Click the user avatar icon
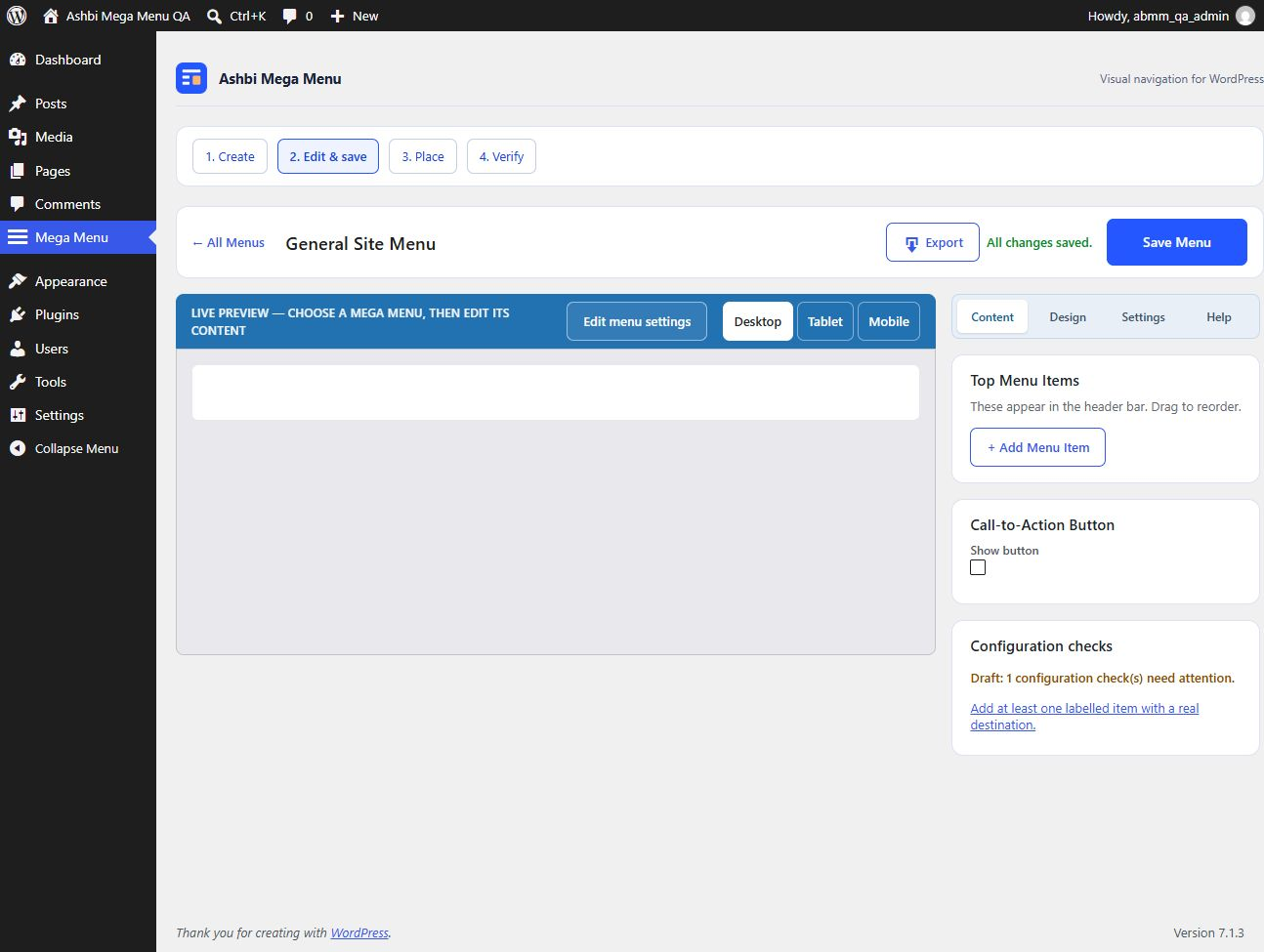The height and width of the screenshot is (952, 1264). 1244,16
